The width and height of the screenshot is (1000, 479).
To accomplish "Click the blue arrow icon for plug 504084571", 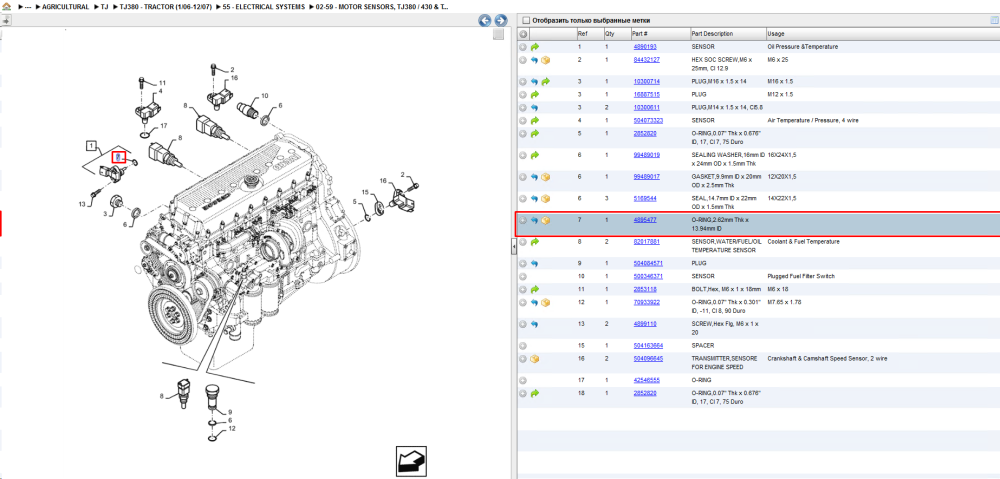I will click(534, 263).
